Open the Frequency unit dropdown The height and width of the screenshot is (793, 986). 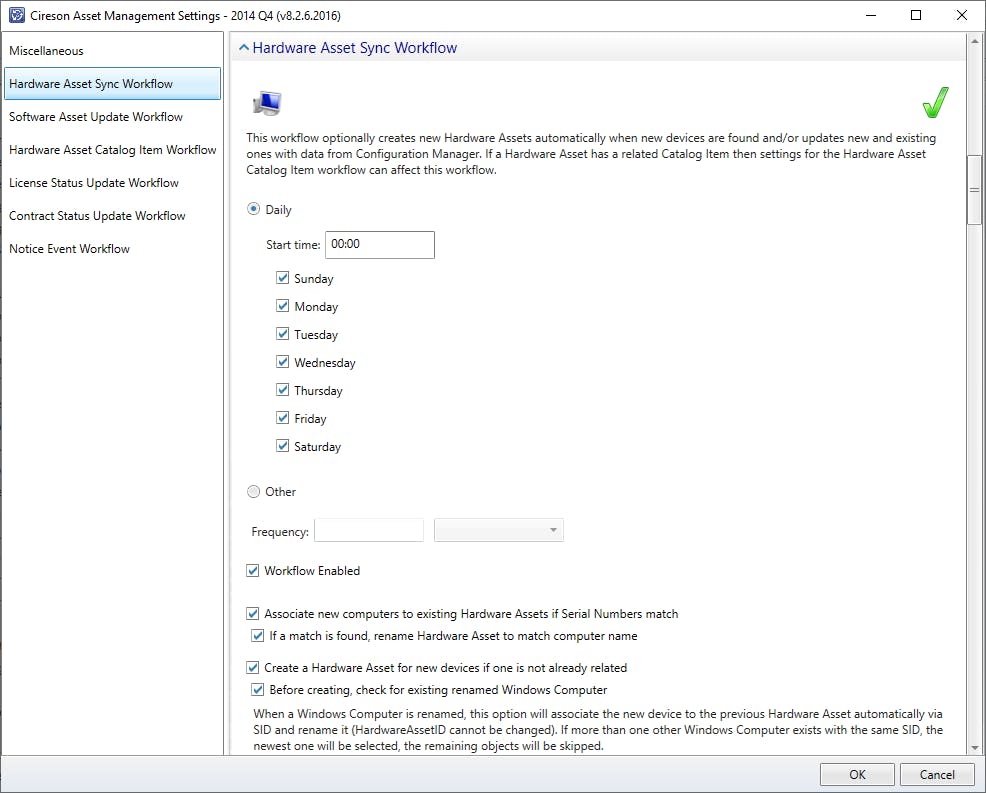(499, 530)
